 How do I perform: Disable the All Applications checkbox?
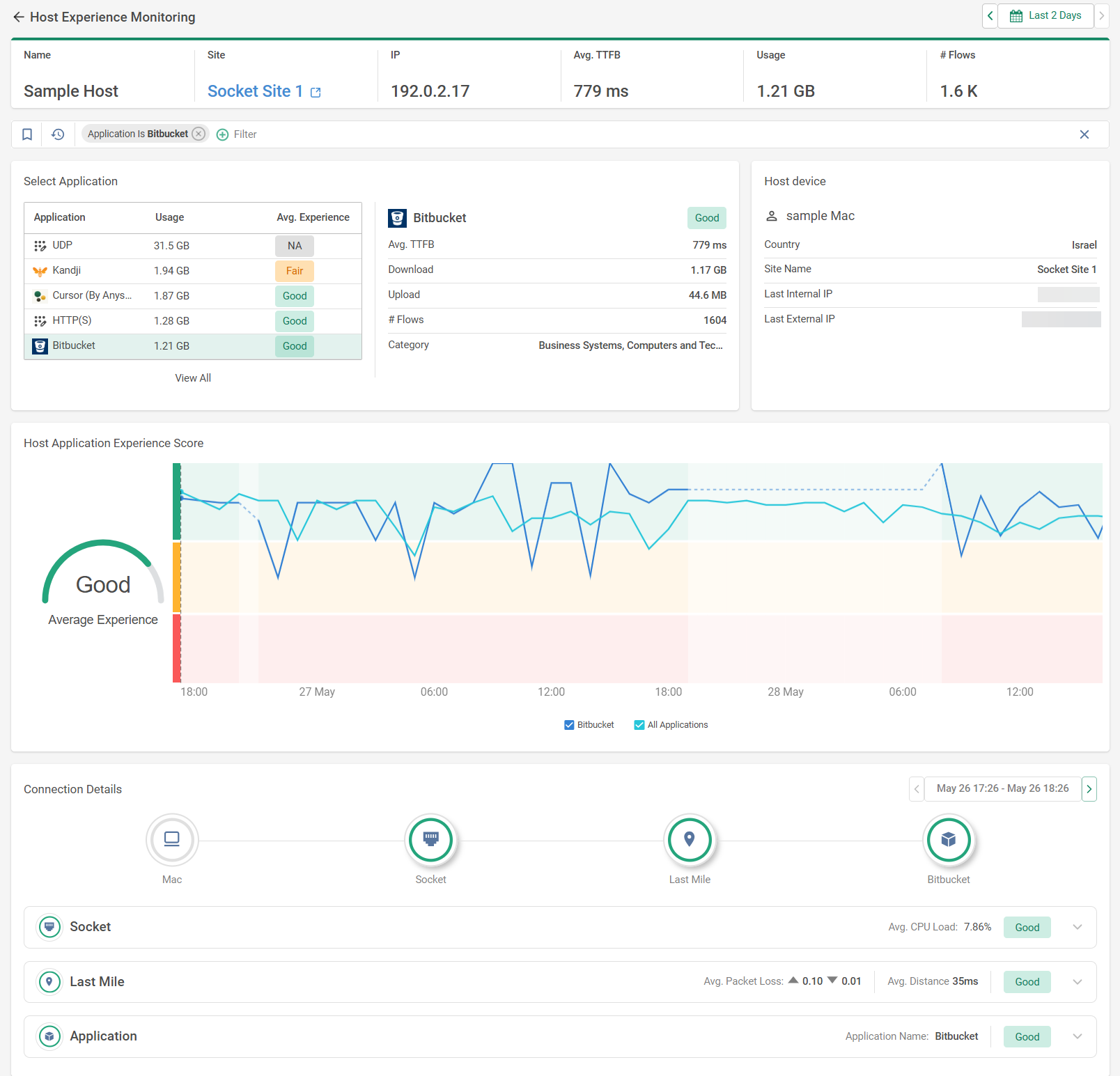click(639, 724)
